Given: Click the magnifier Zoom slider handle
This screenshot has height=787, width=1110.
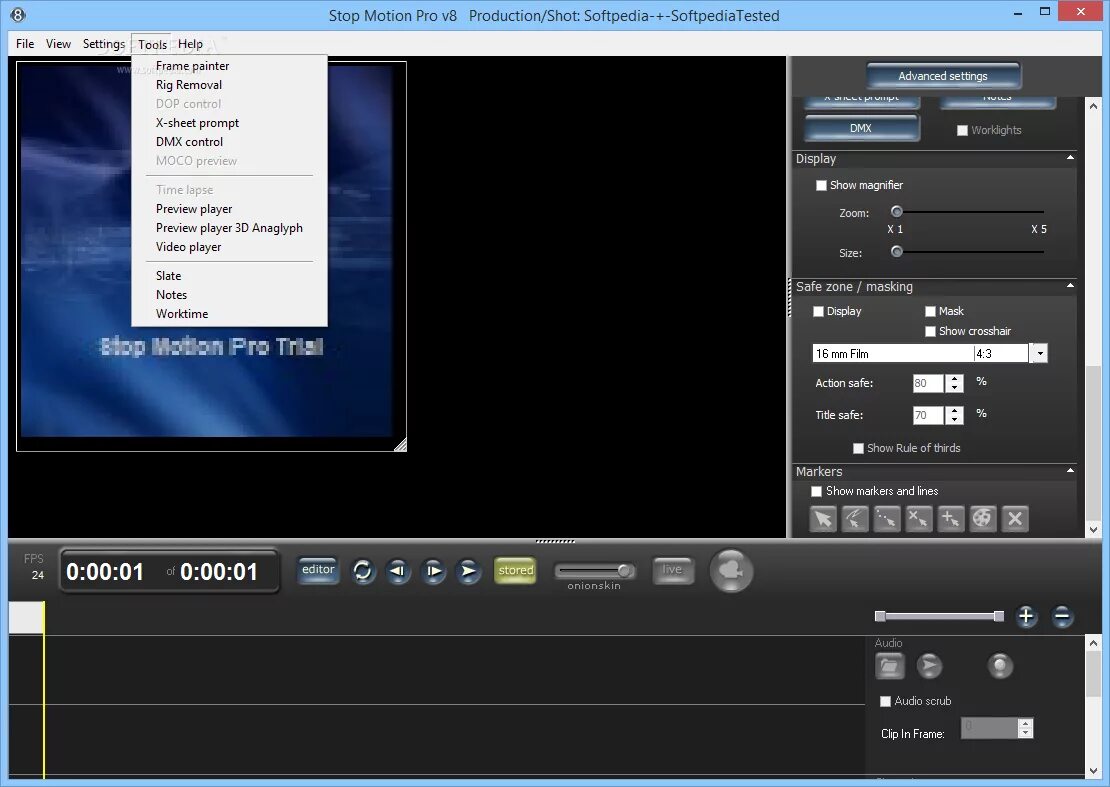Looking at the screenshot, I should [x=897, y=212].
